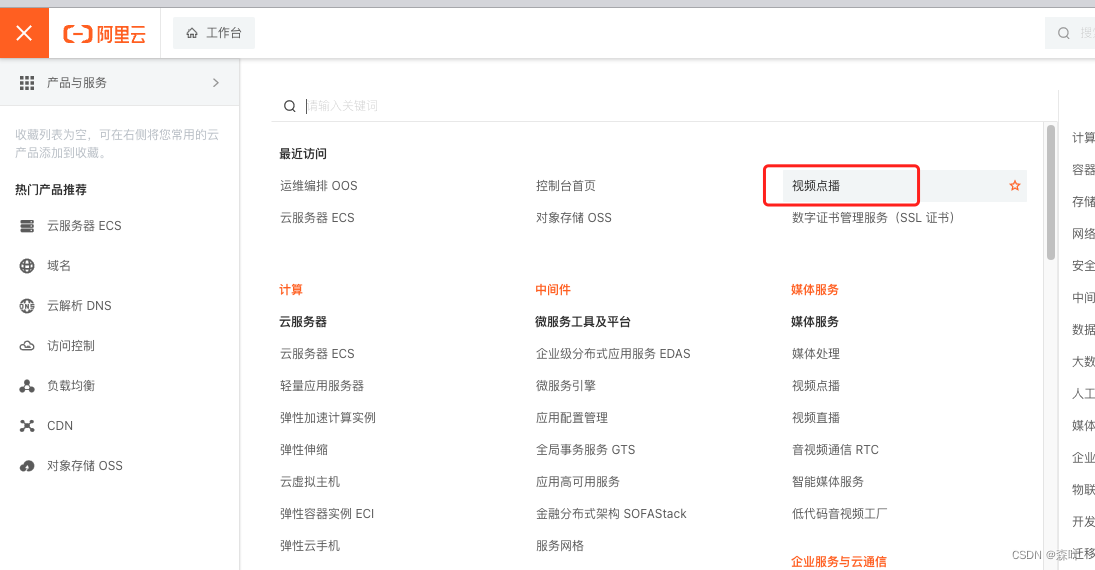This screenshot has height=570, width=1095.
Task: Open 运维编排 OOS recent item
Action: coord(318,186)
